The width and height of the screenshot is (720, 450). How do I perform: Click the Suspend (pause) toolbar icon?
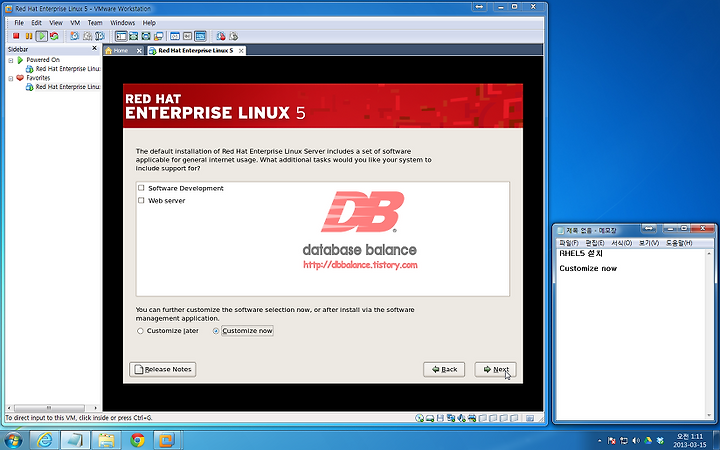pyautogui.click(x=28, y=36)
